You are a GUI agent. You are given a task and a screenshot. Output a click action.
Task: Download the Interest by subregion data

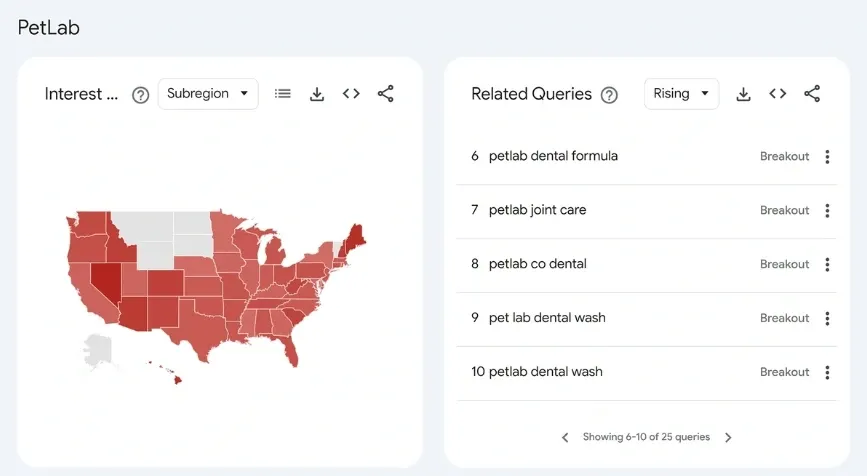pos(317,94)
